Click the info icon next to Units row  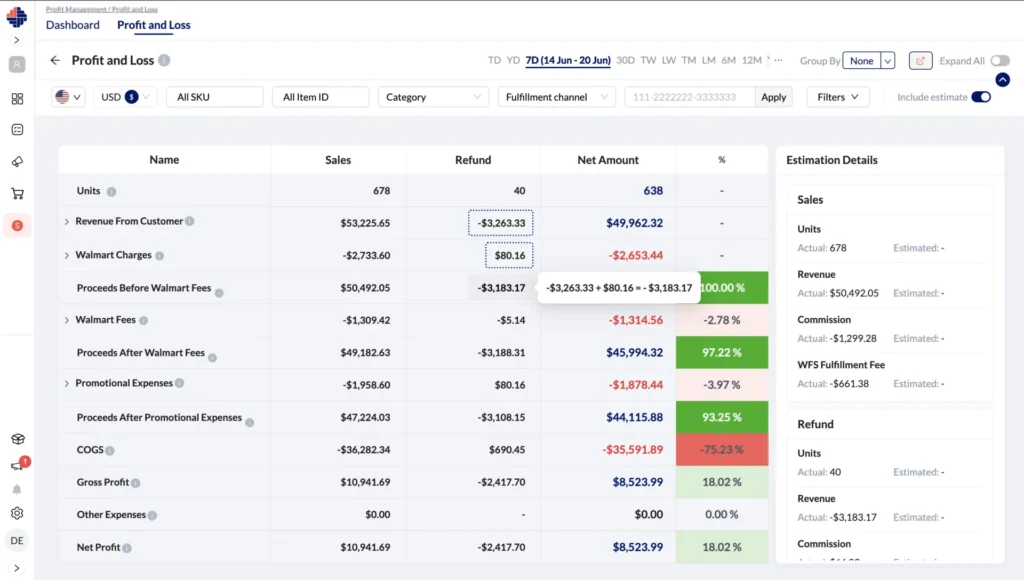[x=111, y=191]
